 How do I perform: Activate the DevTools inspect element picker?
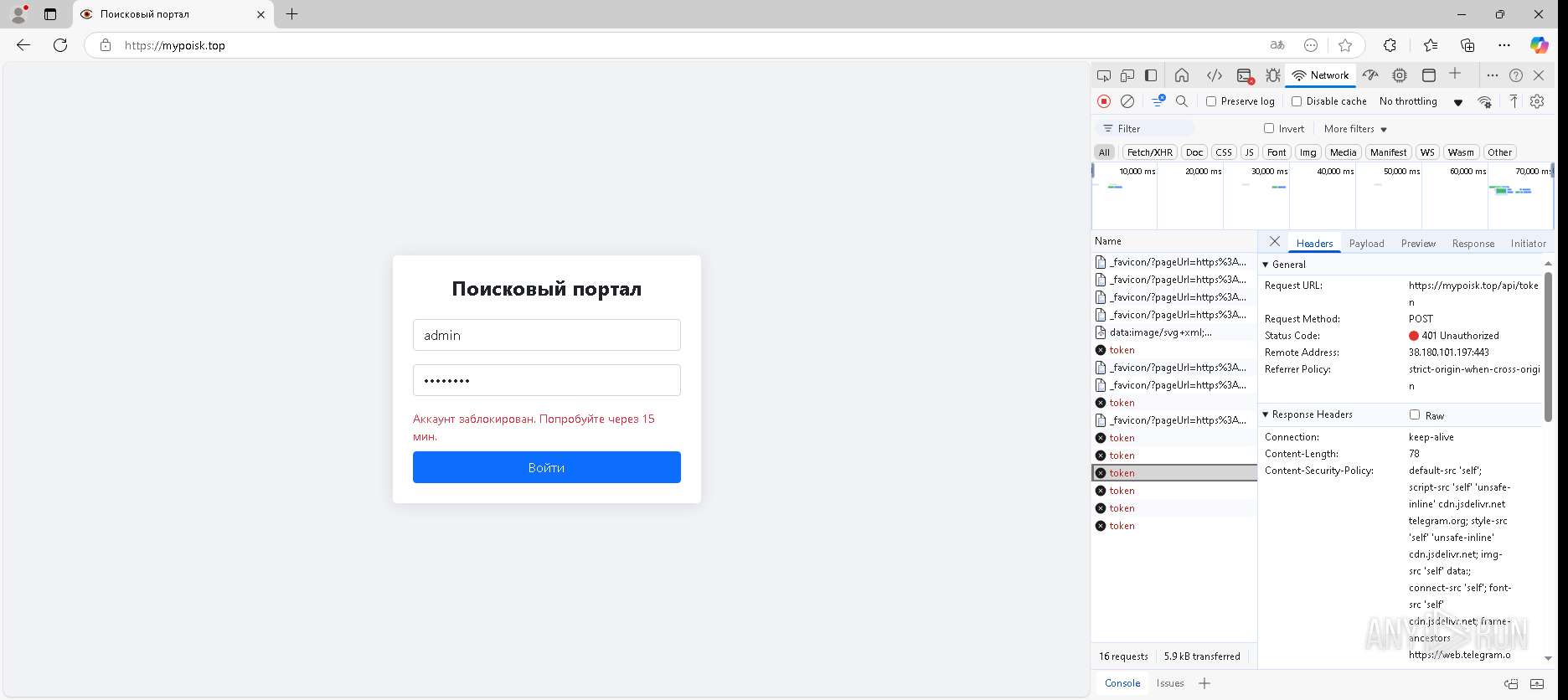coord(1104,75)
